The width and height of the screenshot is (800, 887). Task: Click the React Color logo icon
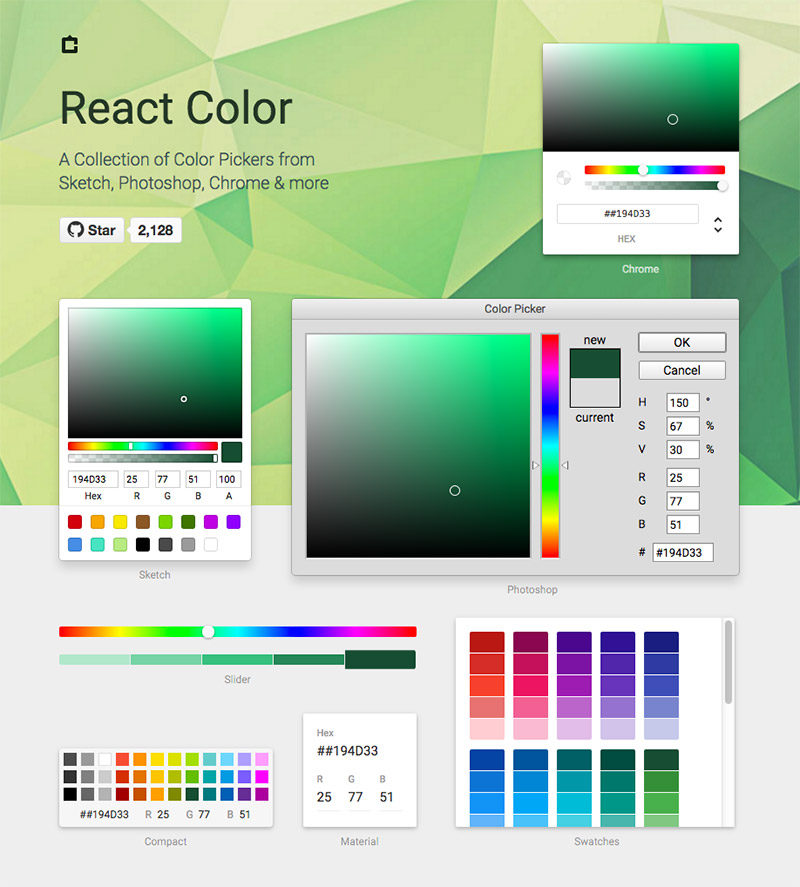pyautogui.click(x=69, y=45)
